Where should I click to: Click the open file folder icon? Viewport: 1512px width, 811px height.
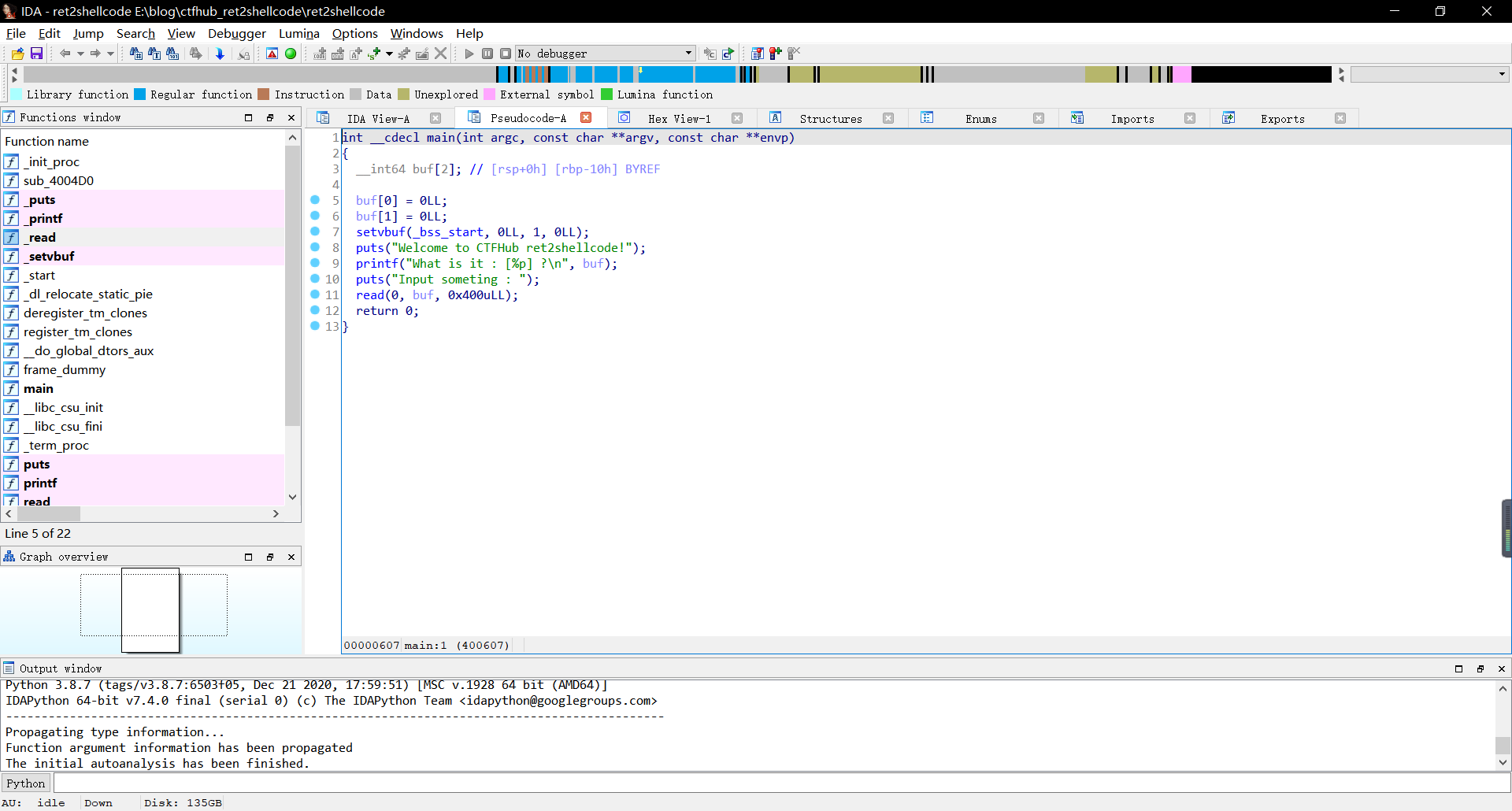tap(17, 54)
